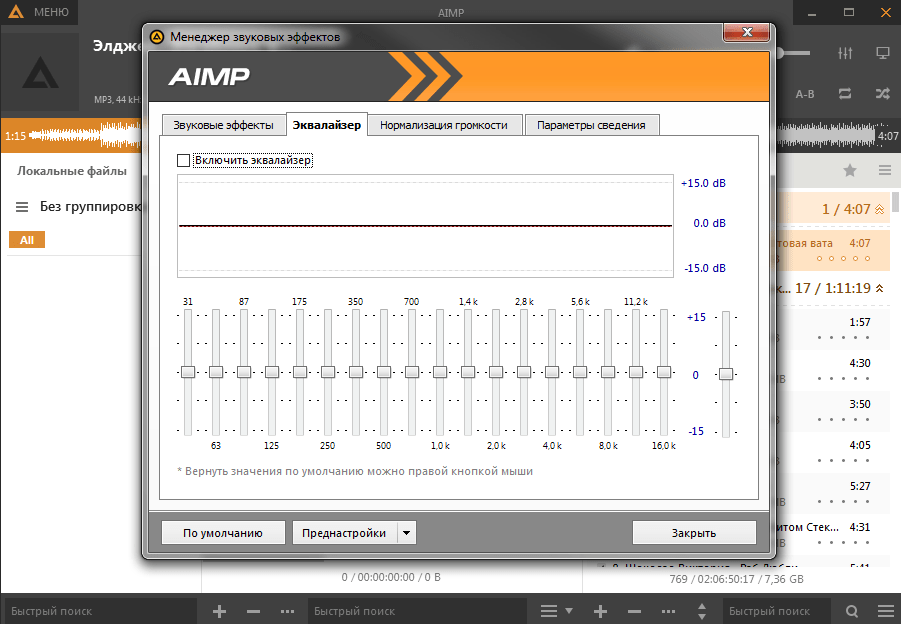Click the 175 Hz band slider

tap(300, 372)
